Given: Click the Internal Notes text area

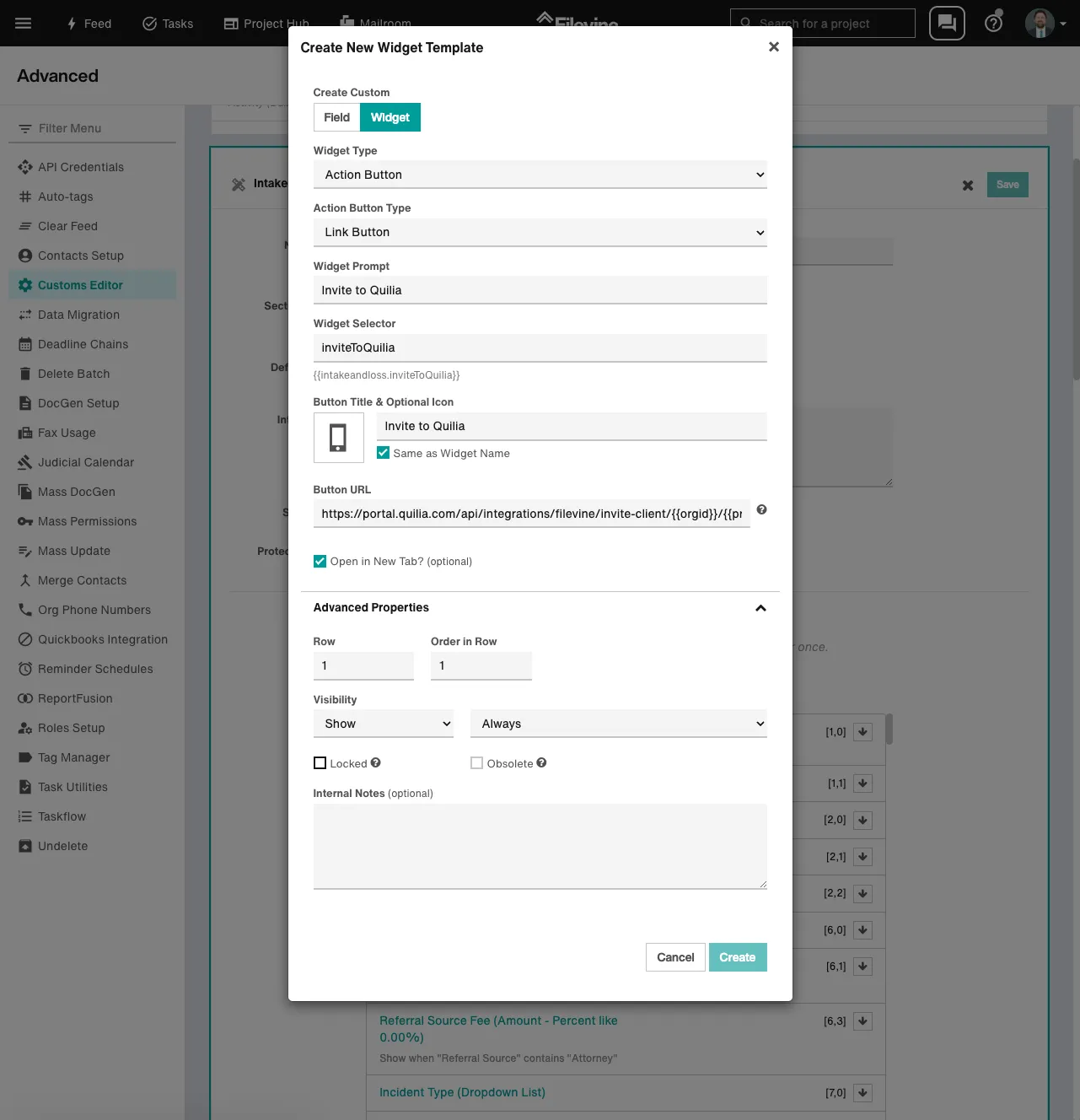Looking at the screenshot, I should (x=540, y=846).
